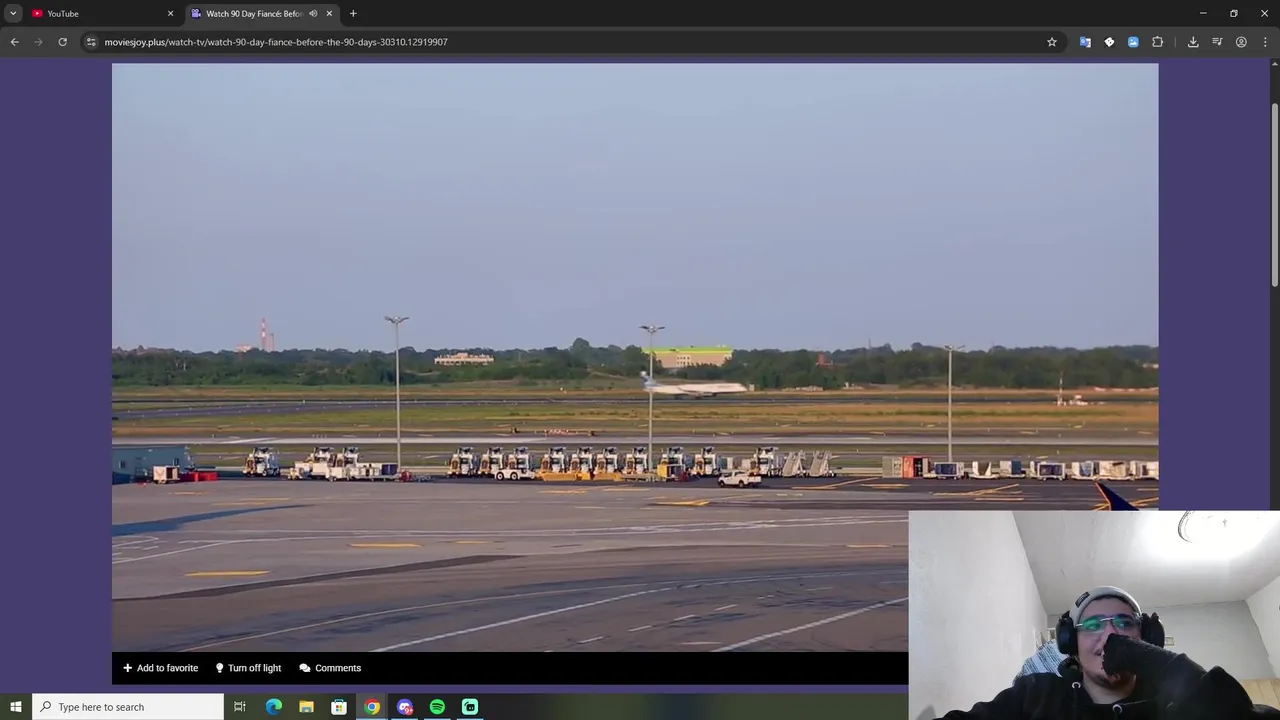Open the Discord taskbar icon
This screenshot has height=720, width=1280.
404,707
